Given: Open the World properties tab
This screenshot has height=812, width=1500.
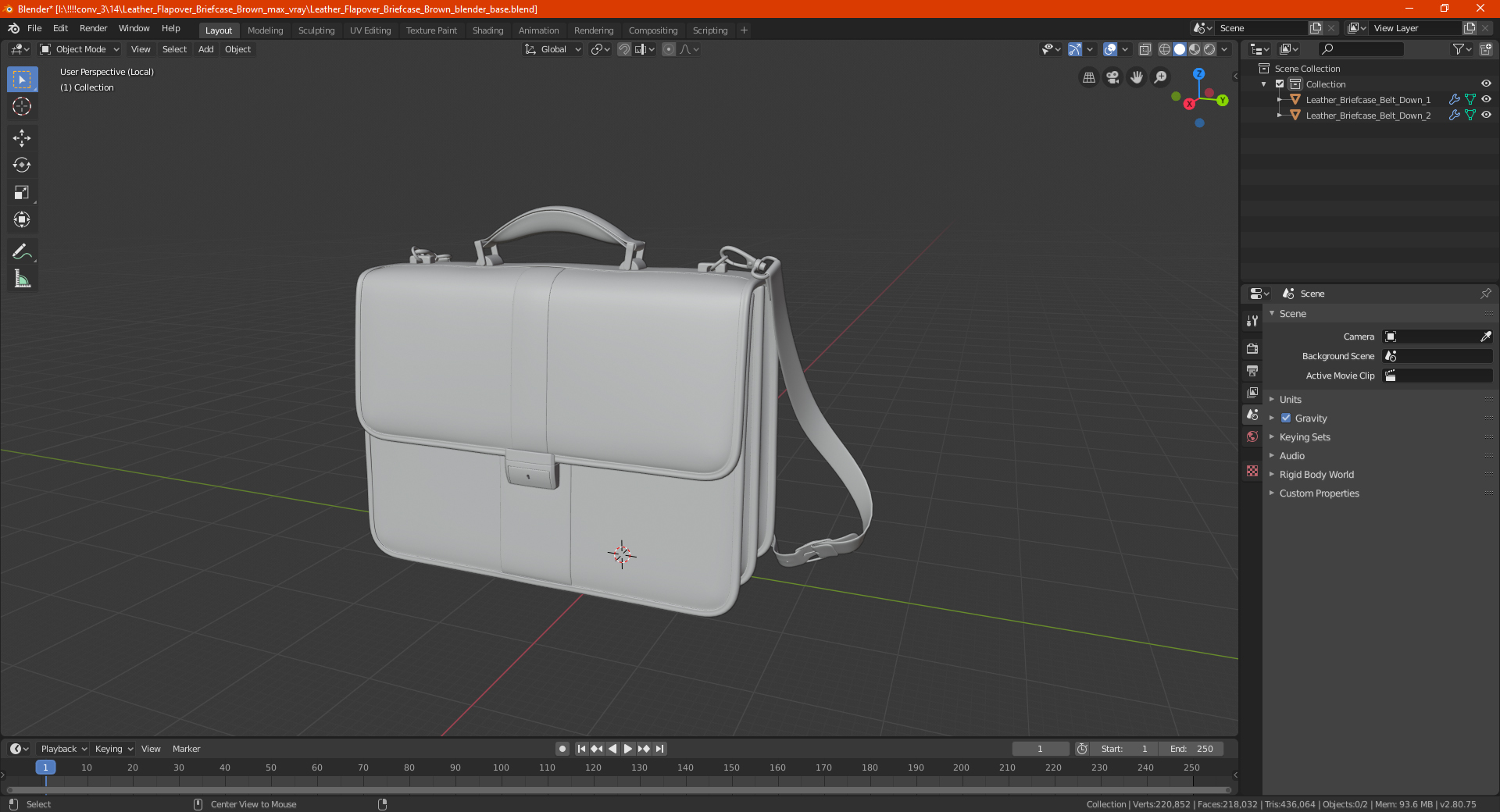Looking at the screenshot, I should pyautogui.click(x=1252, y=436).
